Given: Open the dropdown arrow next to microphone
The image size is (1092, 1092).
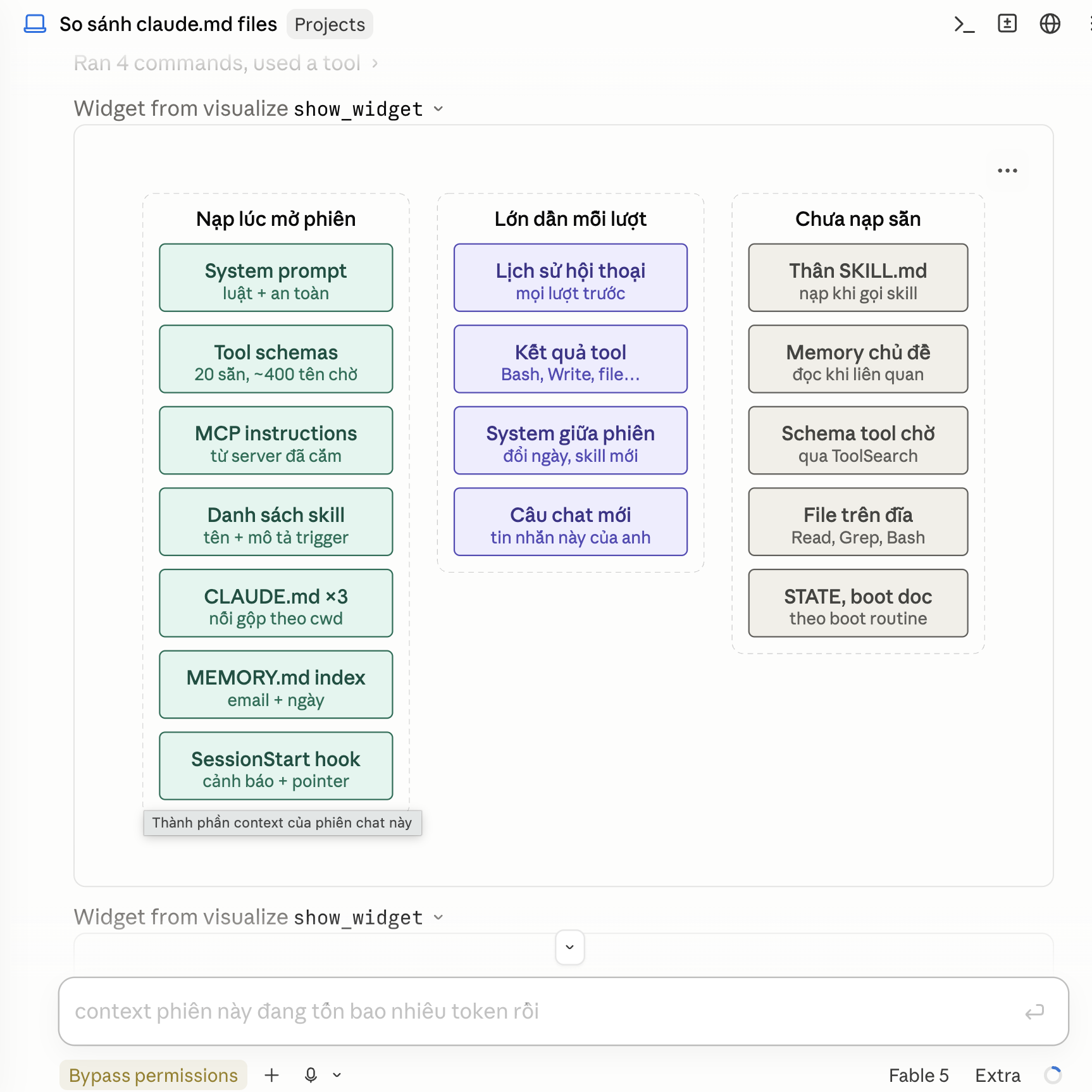Looking at the screenshot, I should click(x=337, y=1075).
